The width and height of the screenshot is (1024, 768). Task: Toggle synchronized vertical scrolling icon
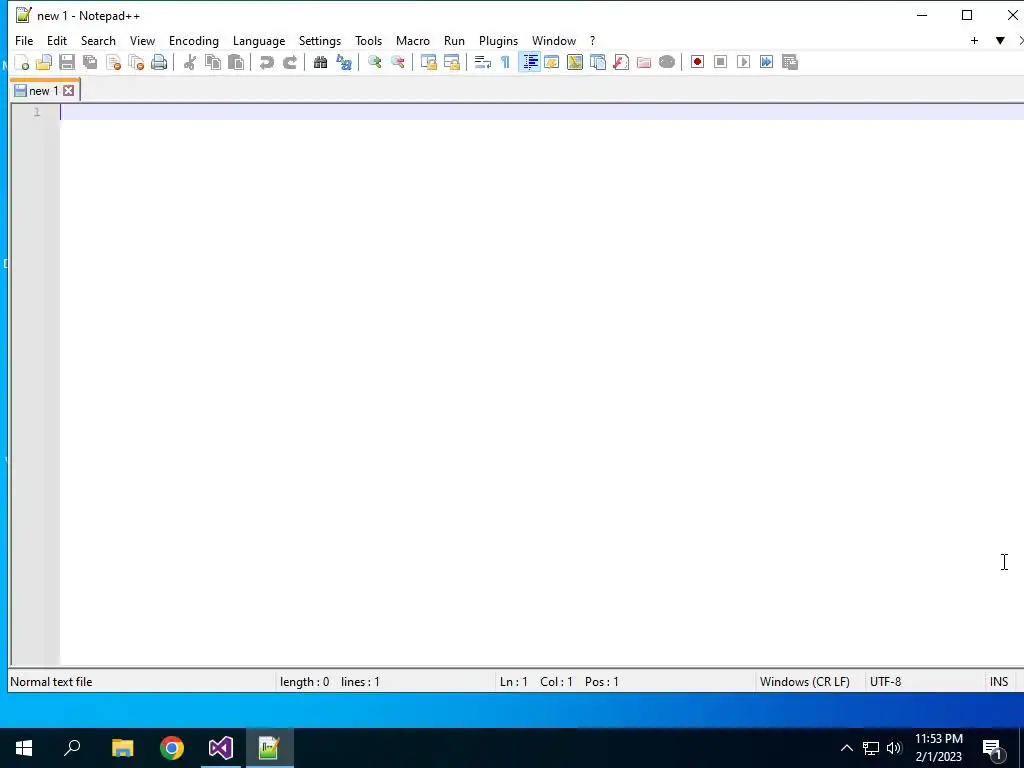click(x=428, y=62)
